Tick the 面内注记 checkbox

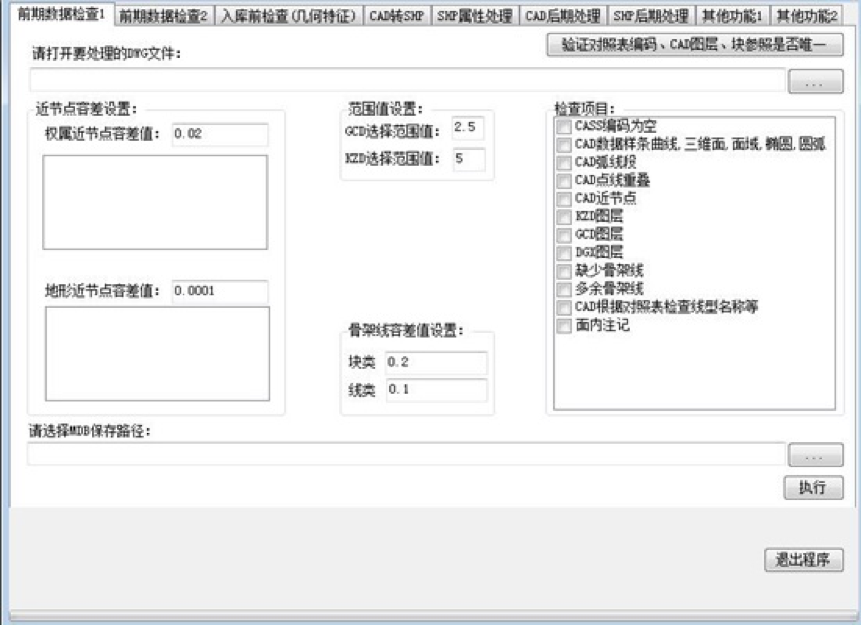pos(565,325)
